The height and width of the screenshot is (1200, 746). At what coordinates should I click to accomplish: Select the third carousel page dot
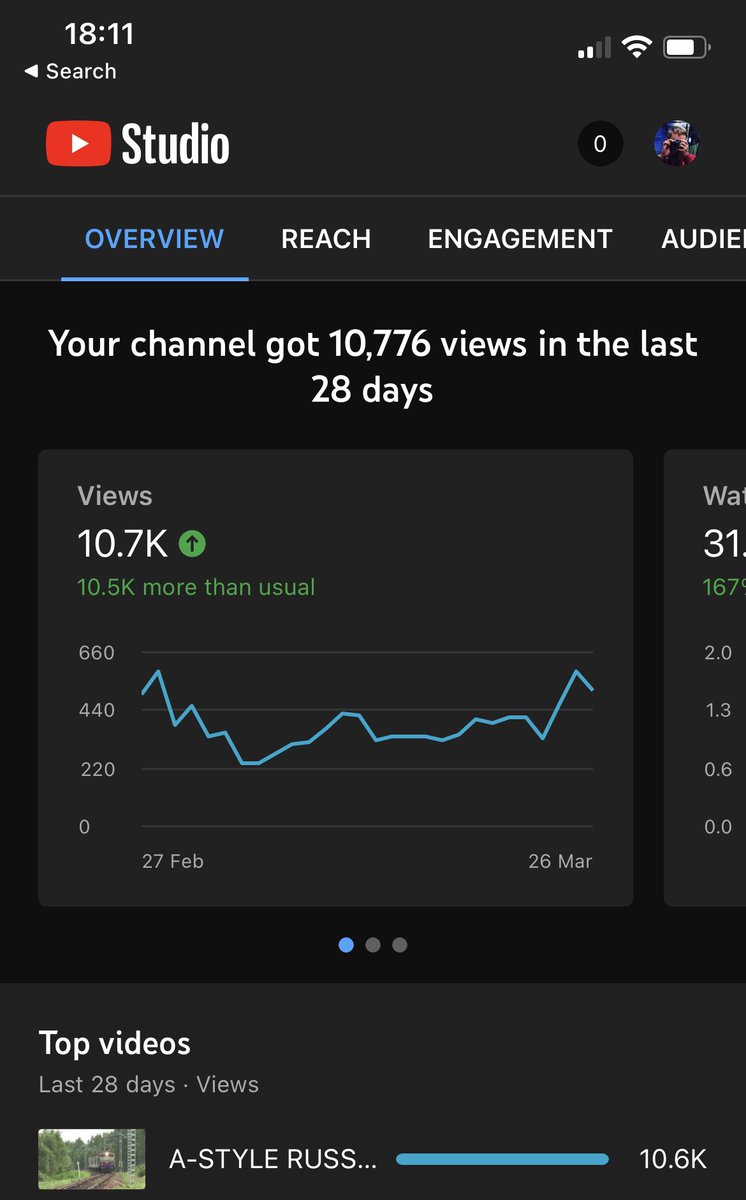coord(400,945)
